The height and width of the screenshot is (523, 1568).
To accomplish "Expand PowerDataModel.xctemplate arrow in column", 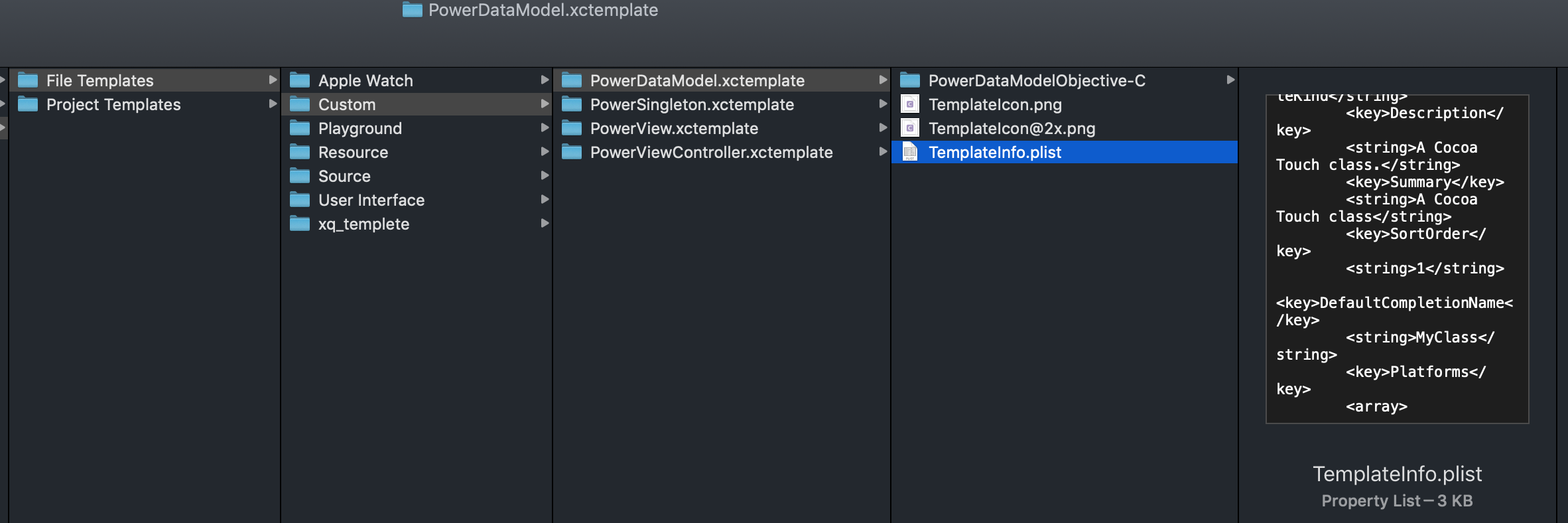I will click(883, 80).
